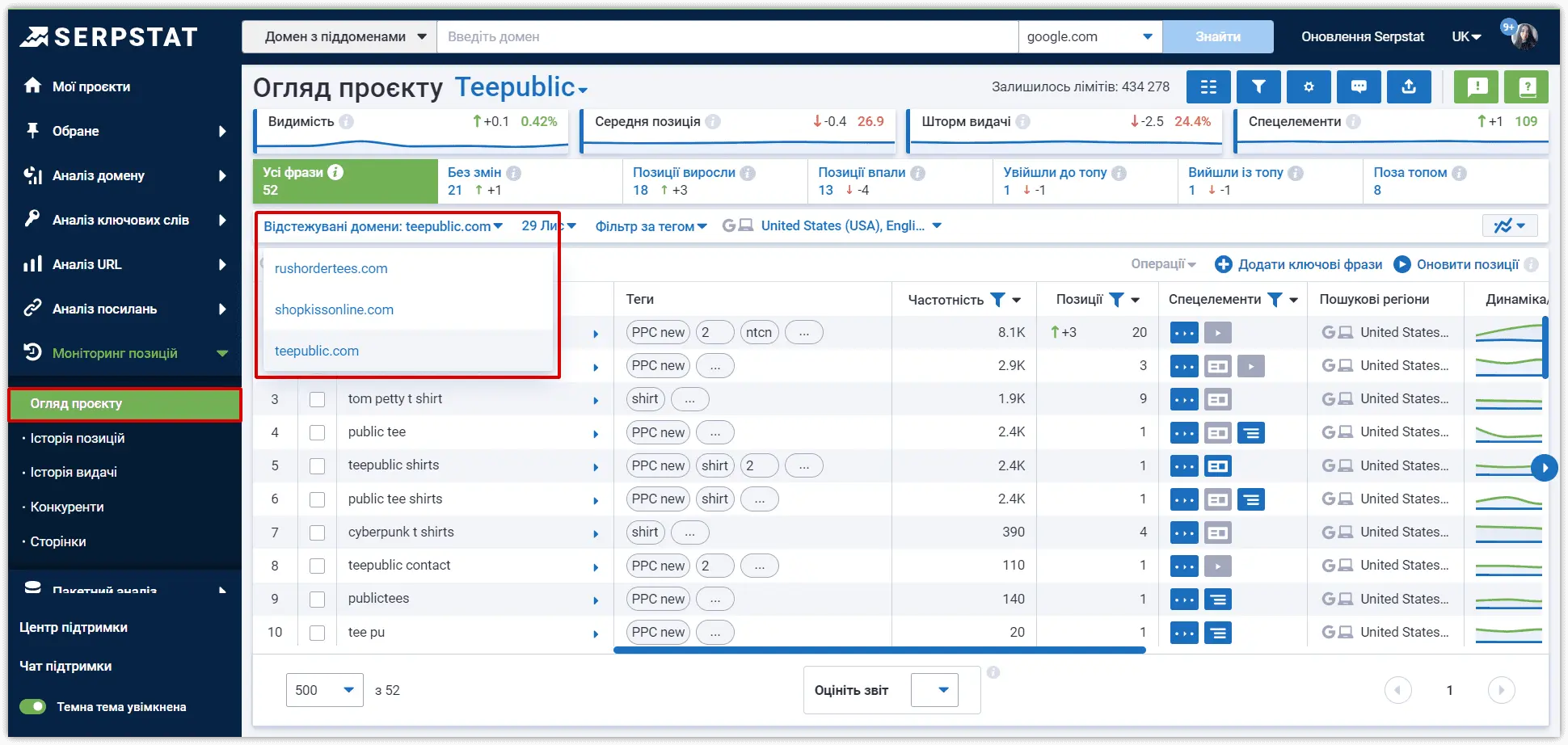This screenshot has height=745, width=1568.
Task: Click the 'Знайти' search button
Action: 1218,36
